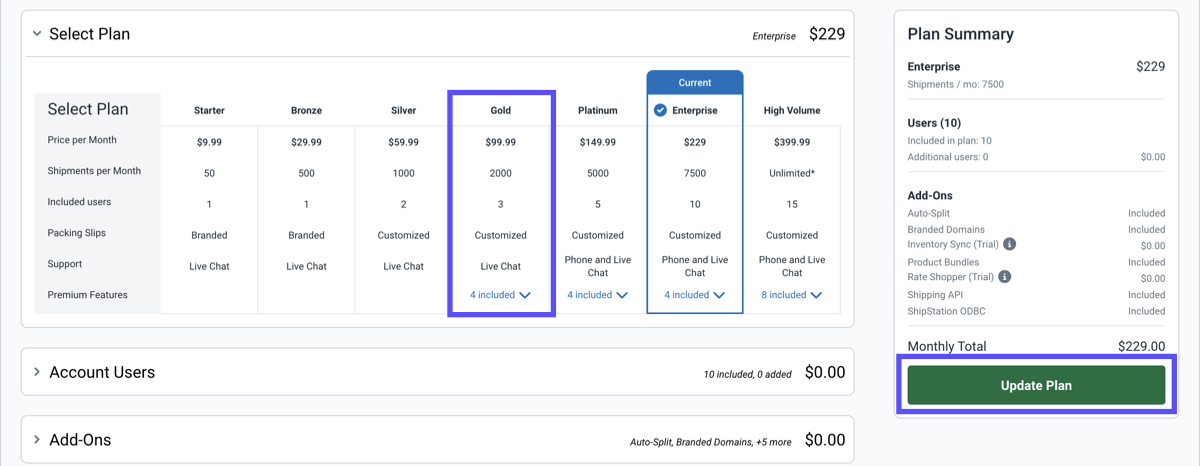This screenshot has height=466, width=1200.
Task: Select the Silver plan column header
Action: click(403, 110)
